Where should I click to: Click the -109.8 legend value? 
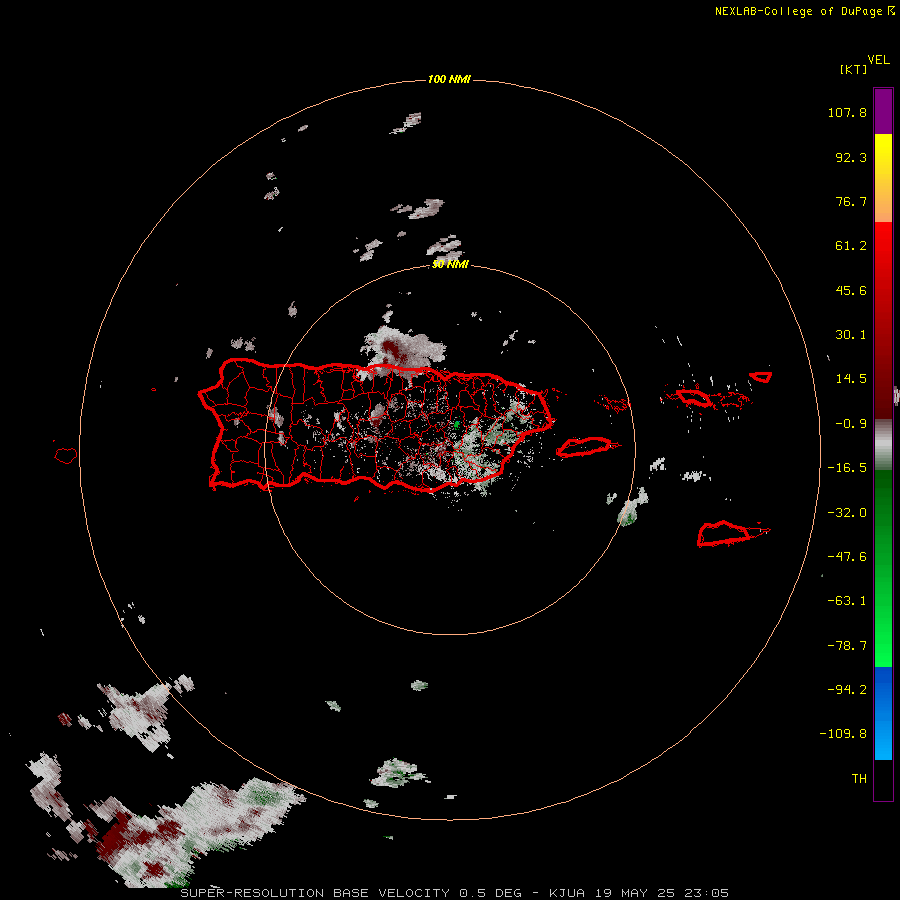pos(843,734)
